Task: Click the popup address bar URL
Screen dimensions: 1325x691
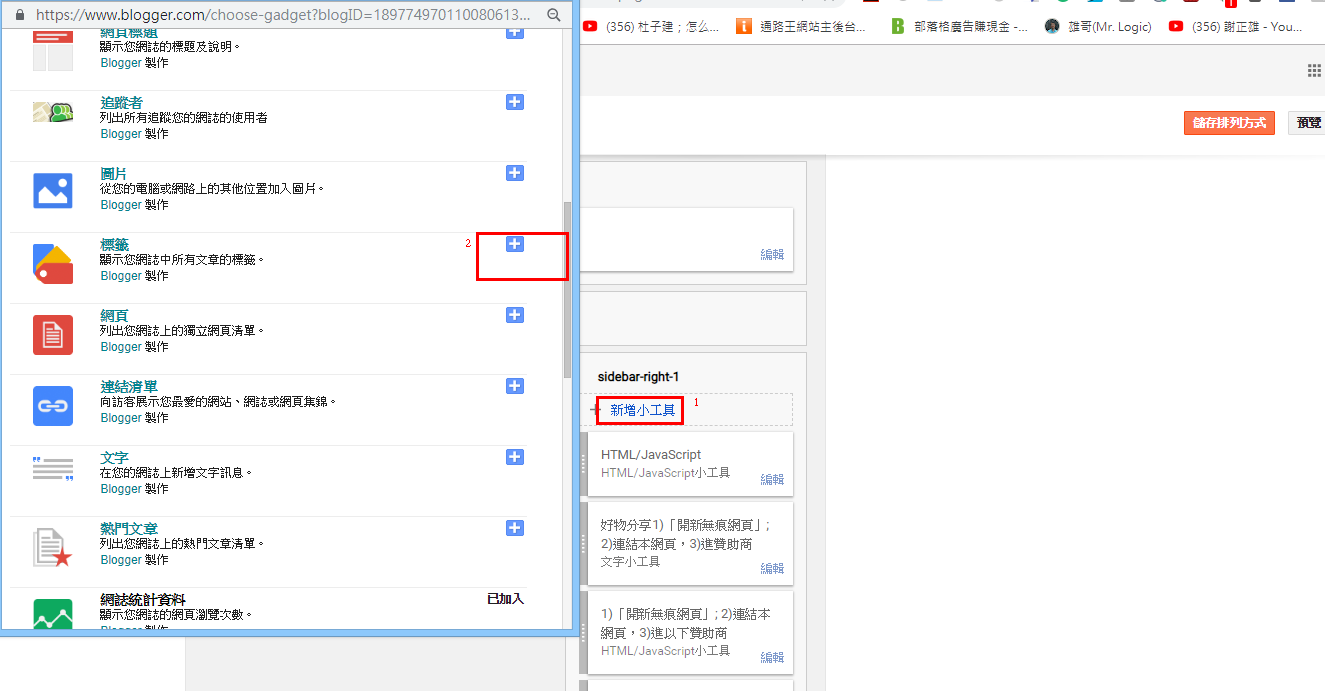Action: tap(285, 16)
